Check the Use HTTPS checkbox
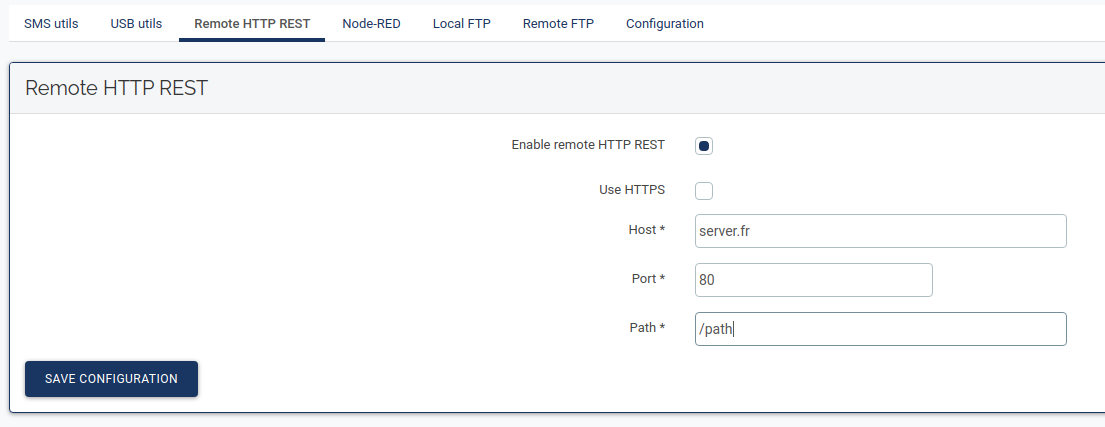 704,190
